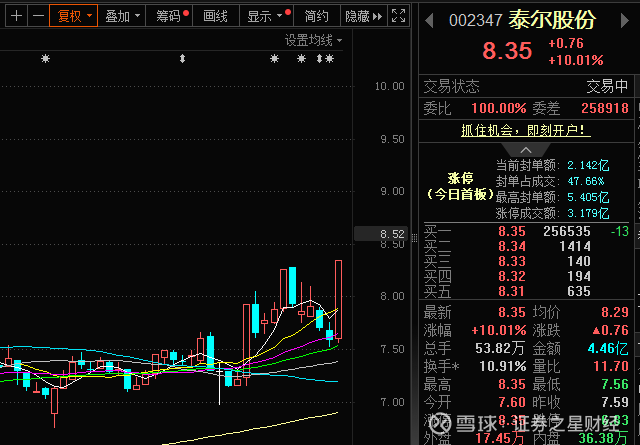Image resolution: width=640 pixels, height=445 pixels.
Task: Select latest red limit-up candlestick
Action: tap(338, 299)
